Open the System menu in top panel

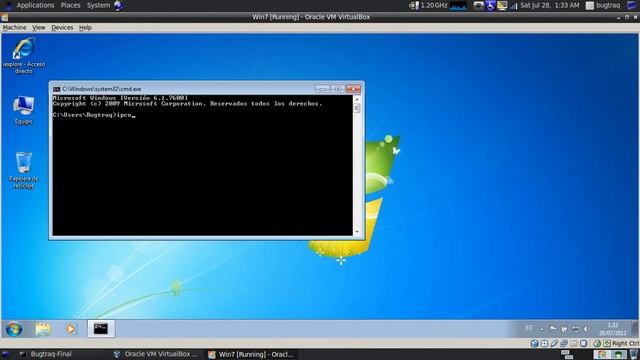click(98, 5)
